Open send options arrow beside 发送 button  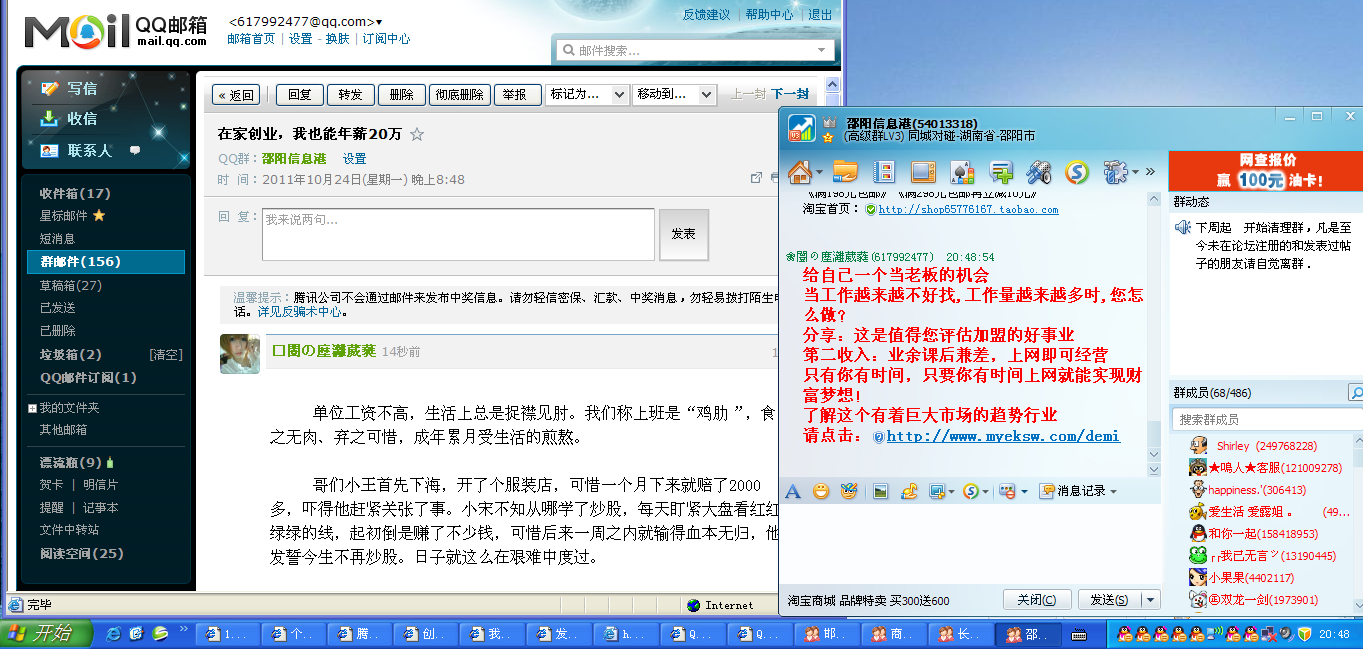click(x=1149, y=600)
